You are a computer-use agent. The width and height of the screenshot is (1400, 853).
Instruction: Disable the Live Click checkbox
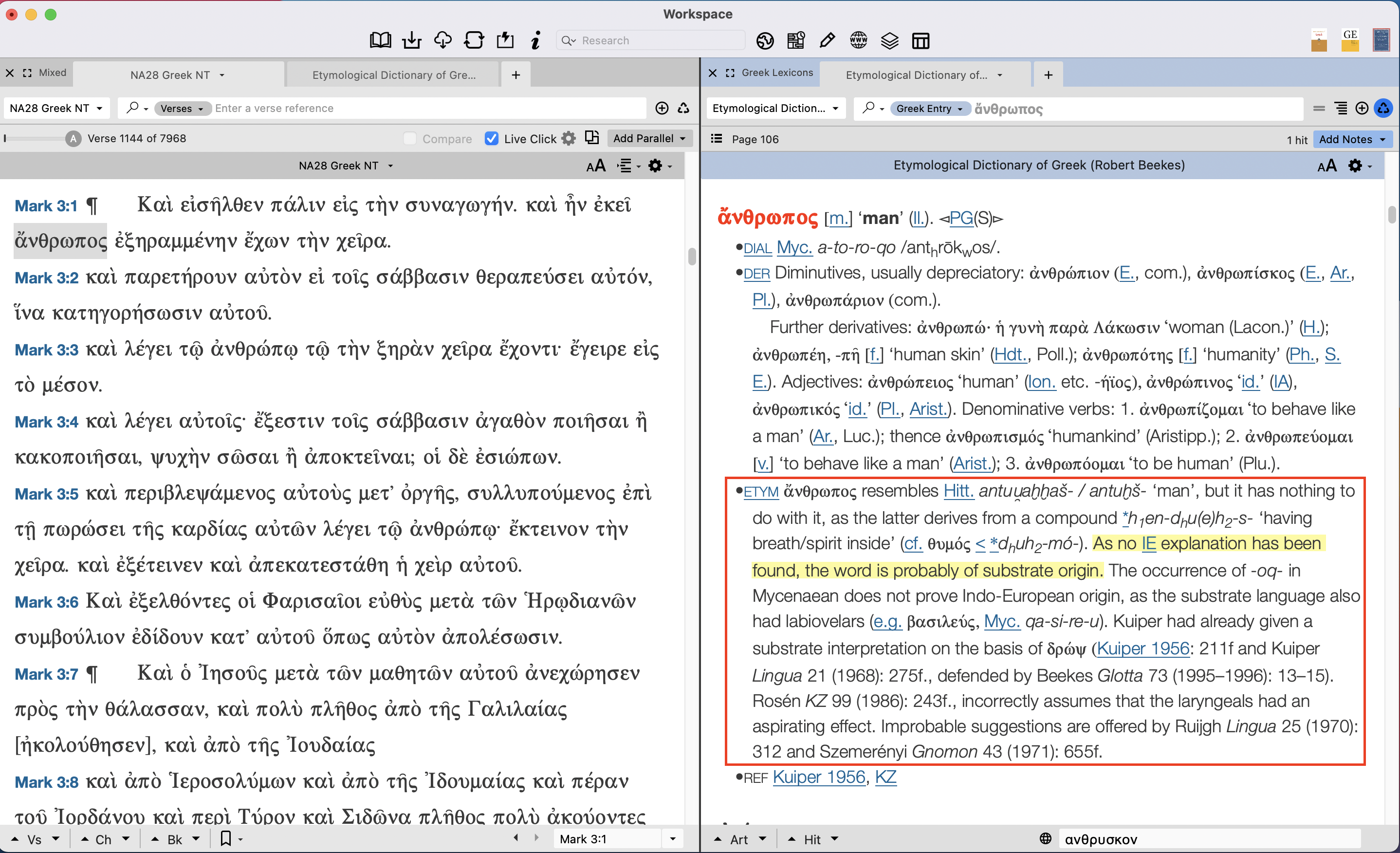tap(491, 138)
